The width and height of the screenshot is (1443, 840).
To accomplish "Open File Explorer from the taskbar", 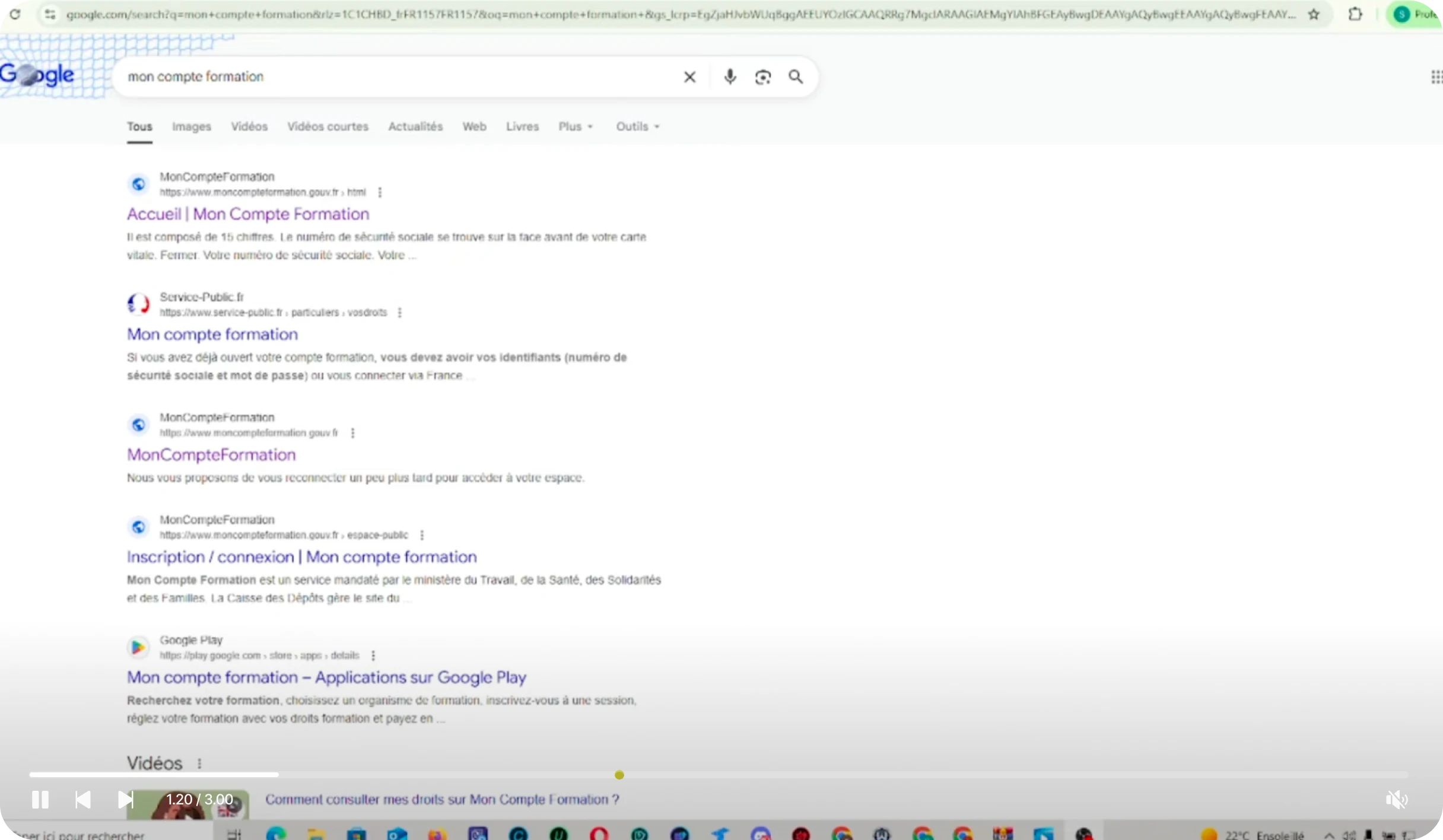I will pos(316,834).
